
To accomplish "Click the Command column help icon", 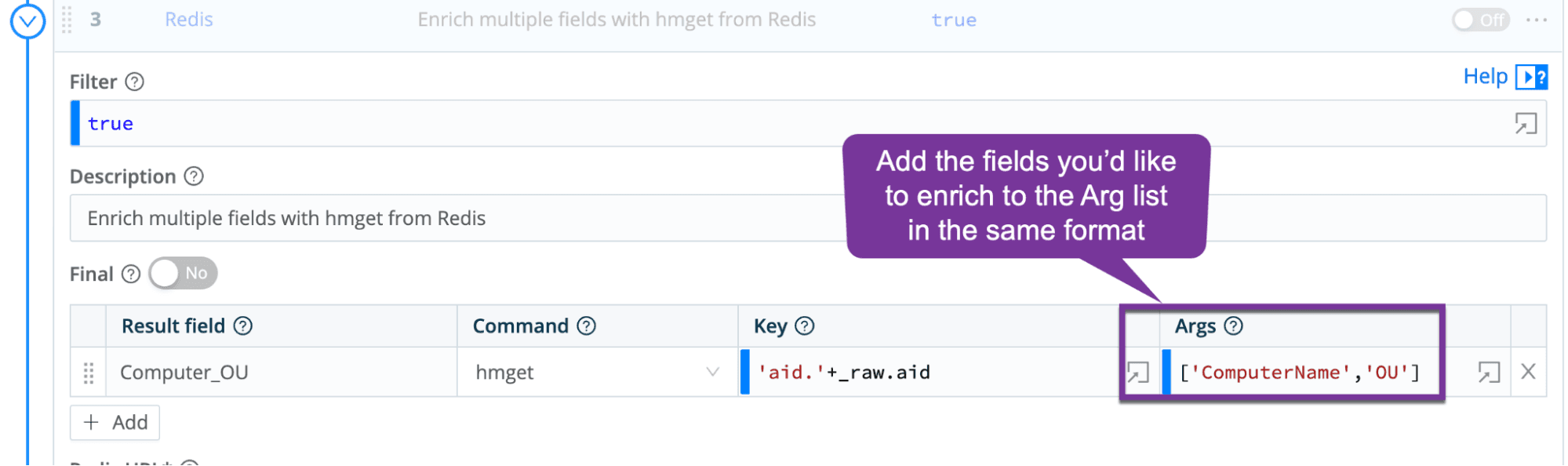I will click(587, 326).
